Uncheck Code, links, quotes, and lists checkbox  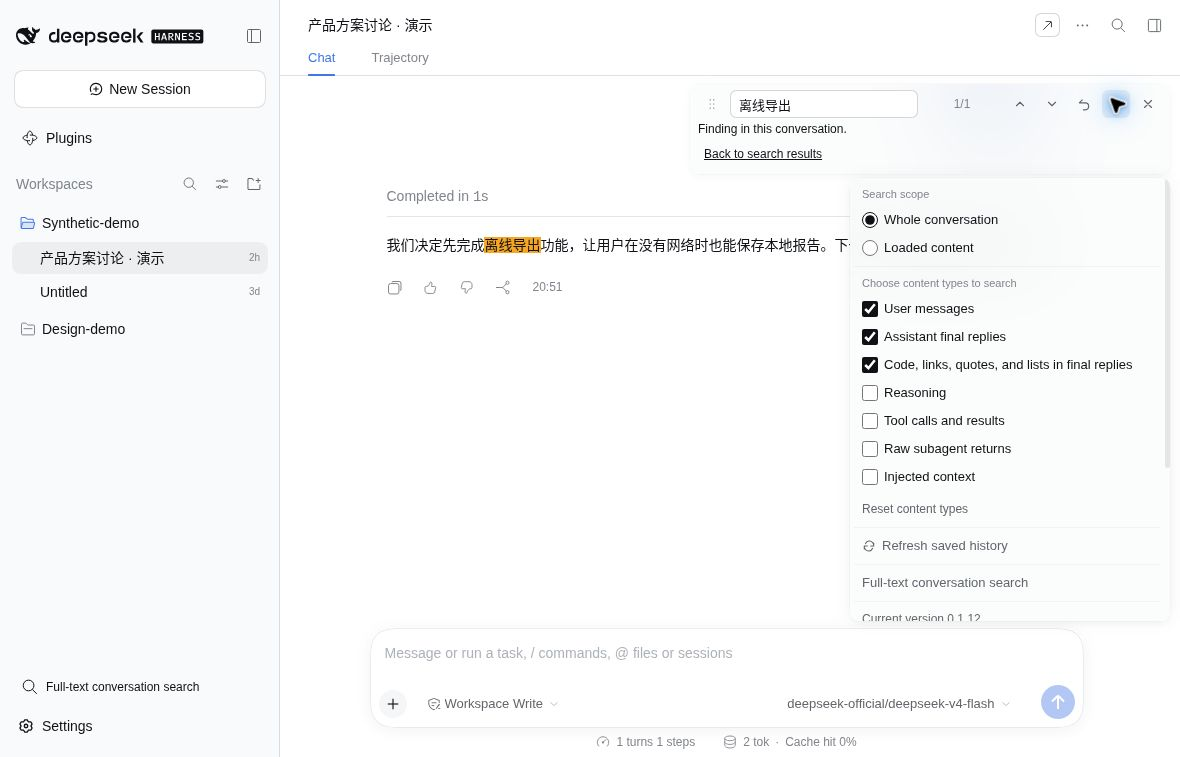tap(870, 364)
